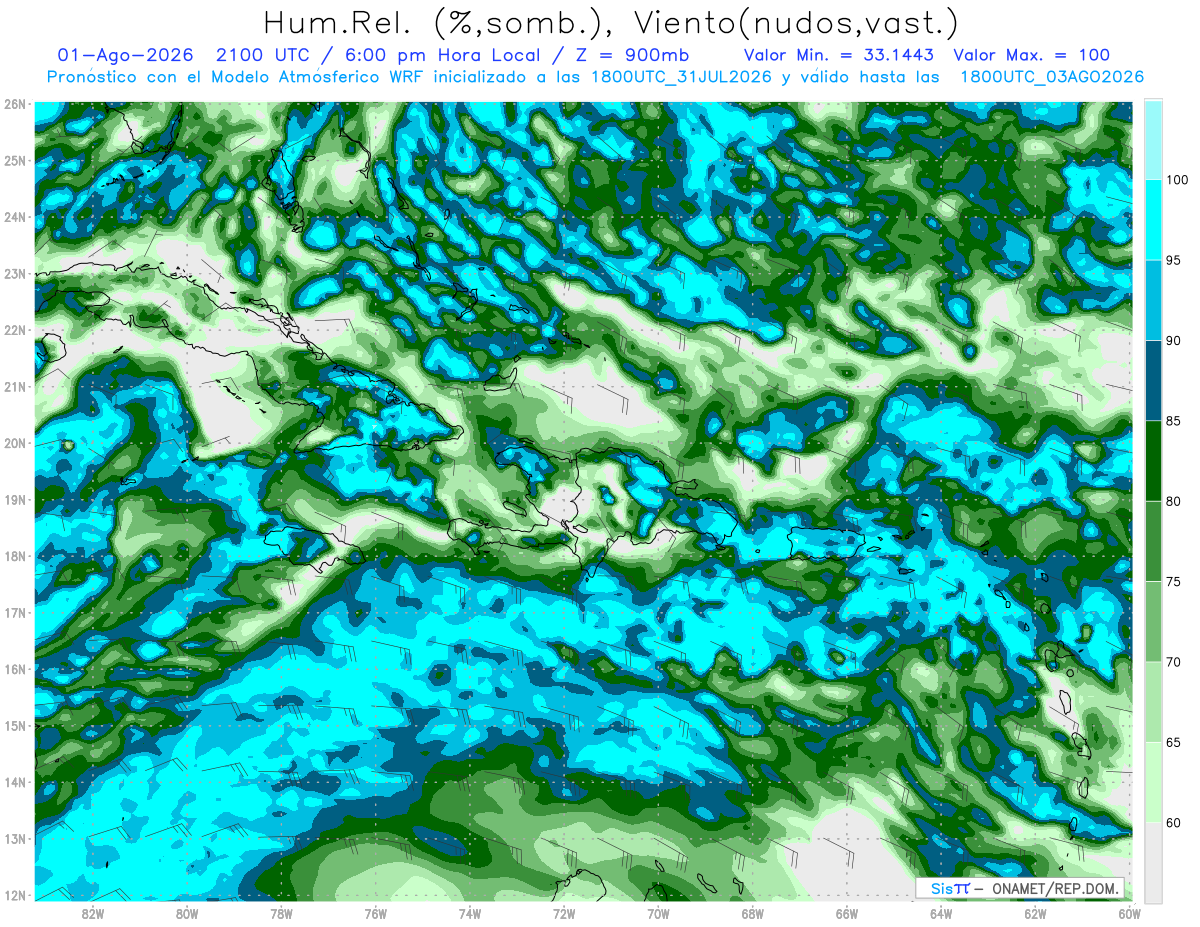The width and height of the screenshot is (1200, 927).
Task: Click the '80W' longitude label
Action: [x=187, y=913]
